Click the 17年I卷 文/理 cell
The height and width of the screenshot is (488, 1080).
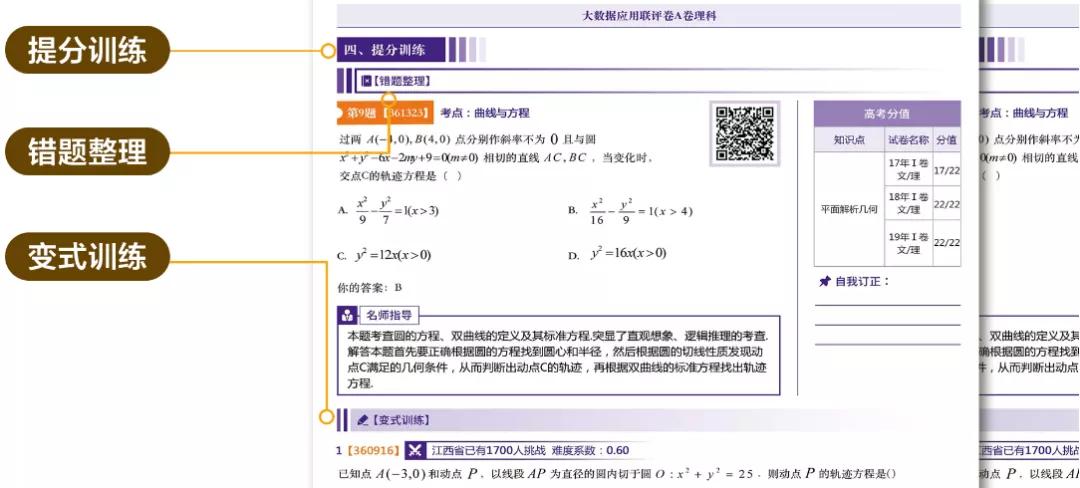point(908,169)
